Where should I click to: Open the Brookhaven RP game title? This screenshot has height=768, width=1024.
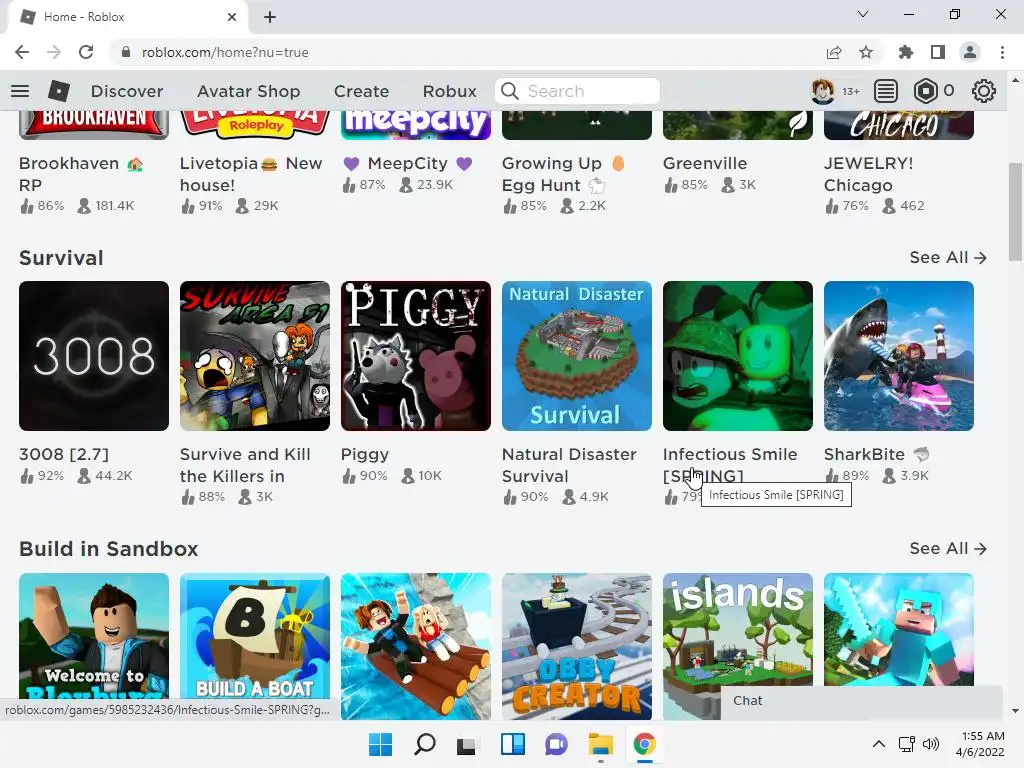coord(80,174)
